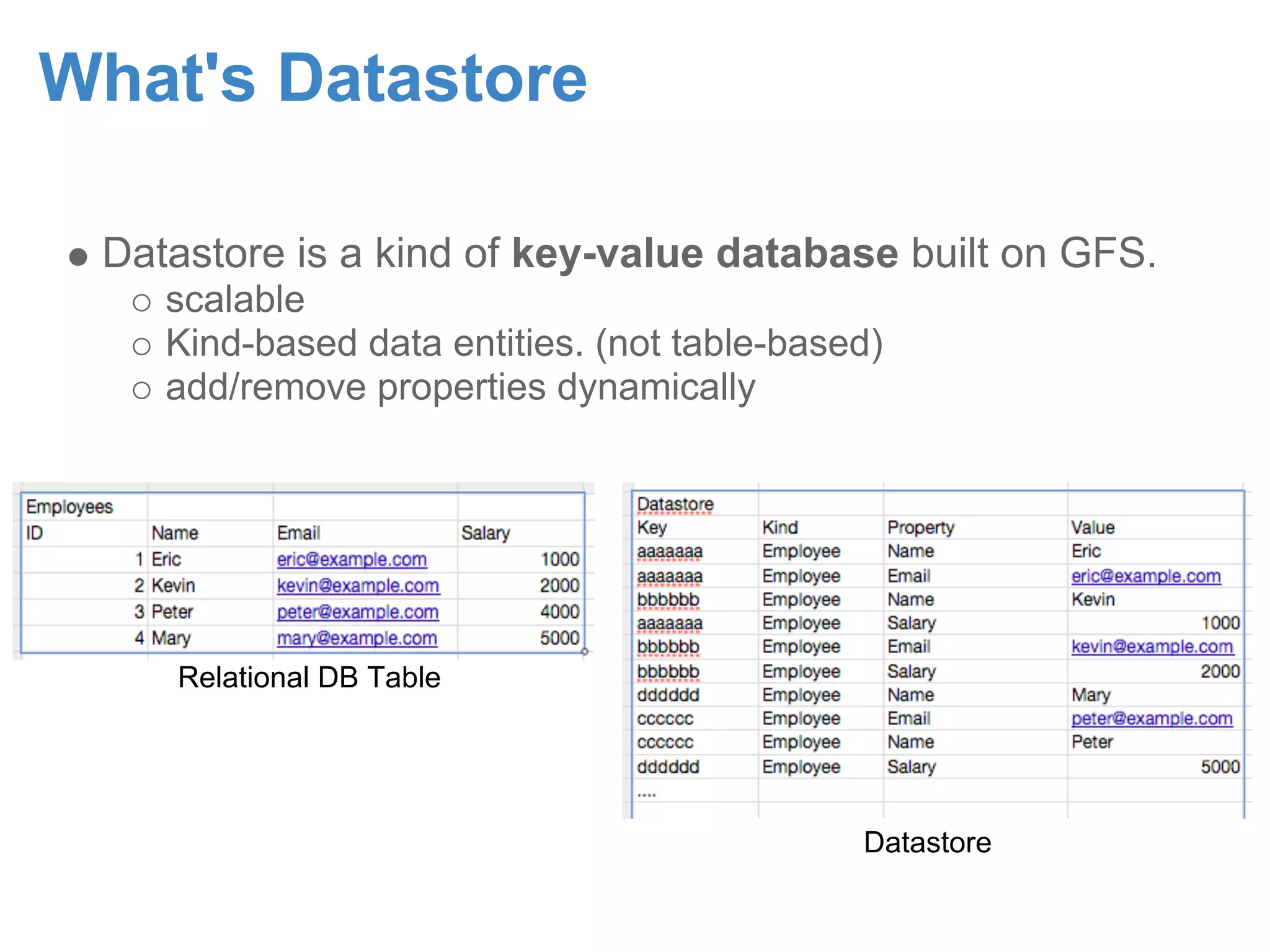Select the salary cell showing 4000

click(x=559, y=612)
